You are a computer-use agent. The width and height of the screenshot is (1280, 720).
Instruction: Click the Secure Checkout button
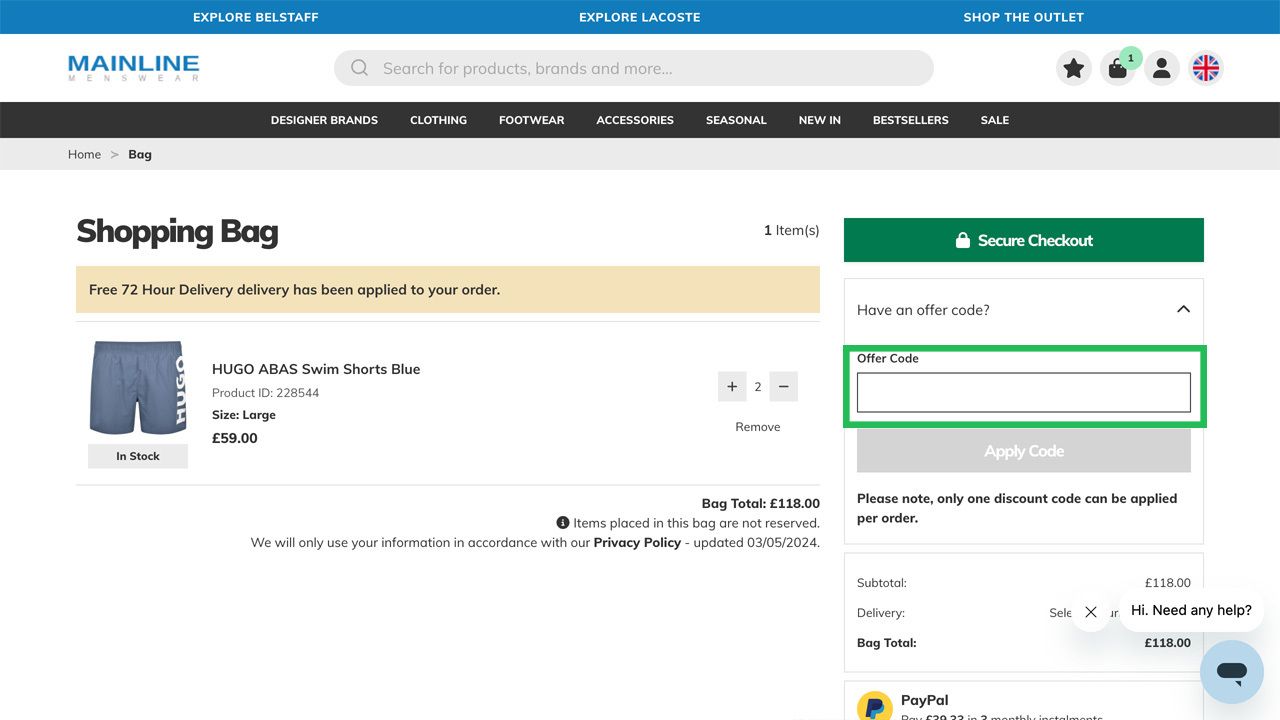1024,240
